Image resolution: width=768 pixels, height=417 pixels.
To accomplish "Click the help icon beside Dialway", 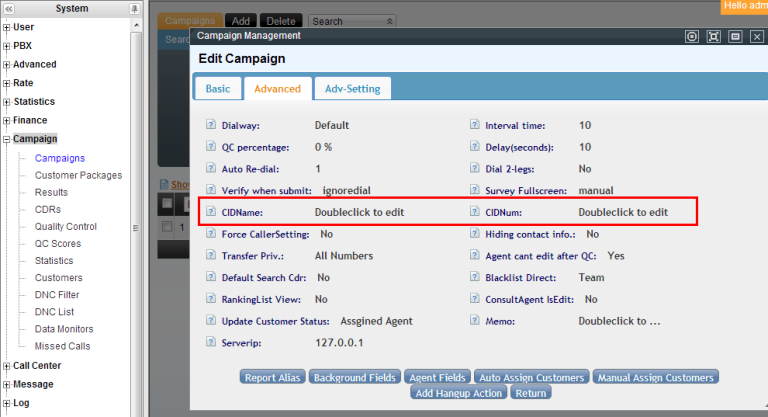I will (211, 126).
